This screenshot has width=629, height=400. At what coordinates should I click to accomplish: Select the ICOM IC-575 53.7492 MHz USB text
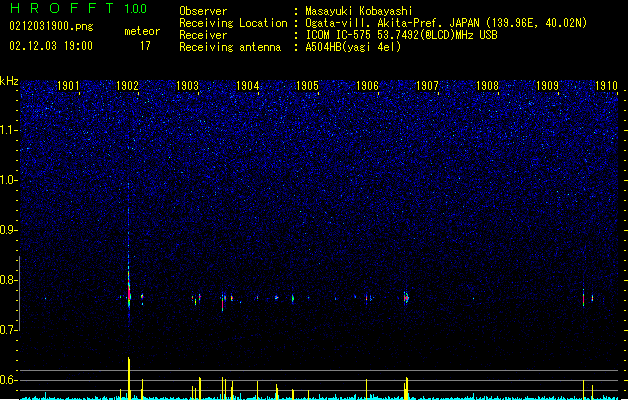coord(402,35)
